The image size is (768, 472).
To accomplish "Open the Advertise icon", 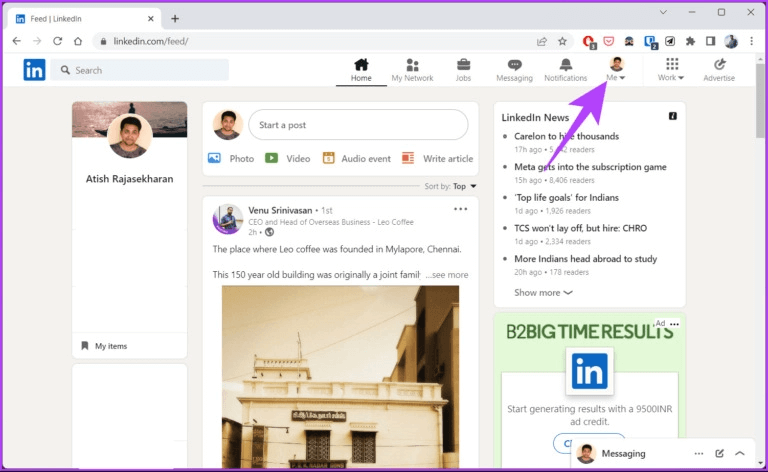I will (x=719, y=70).
